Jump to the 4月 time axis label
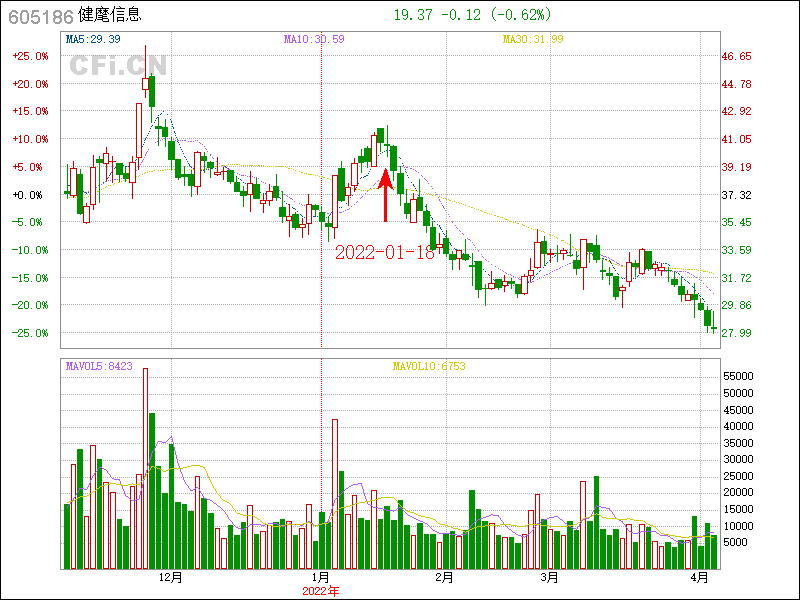This screenshot has width=800, height=600. tap(700, 577)
